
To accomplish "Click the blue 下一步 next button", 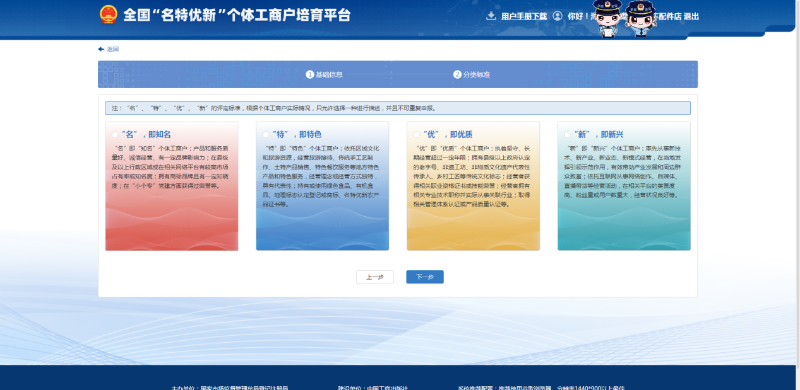I will (425, 277).
